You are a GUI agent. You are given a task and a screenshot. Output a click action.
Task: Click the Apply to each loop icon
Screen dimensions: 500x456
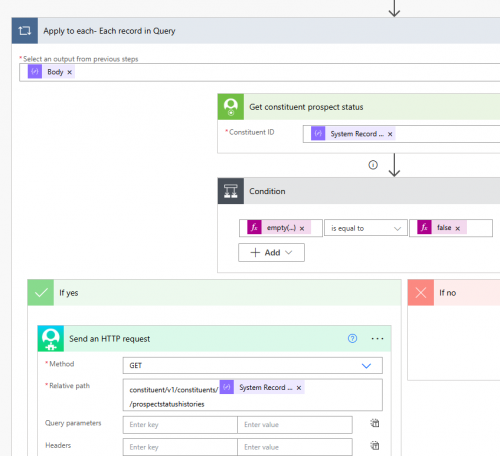click(25, 31)
